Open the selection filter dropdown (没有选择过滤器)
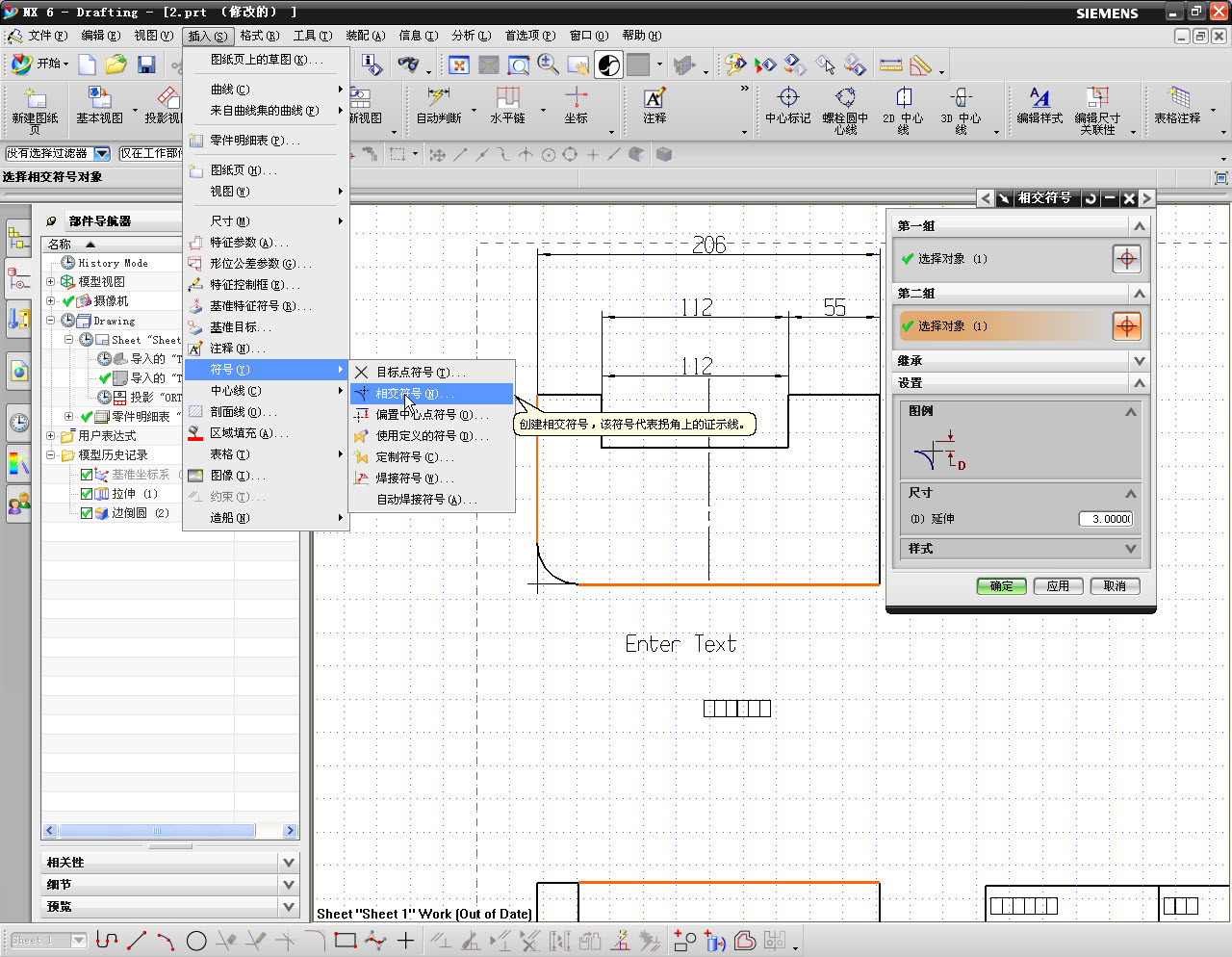 (x=101, y=154)
